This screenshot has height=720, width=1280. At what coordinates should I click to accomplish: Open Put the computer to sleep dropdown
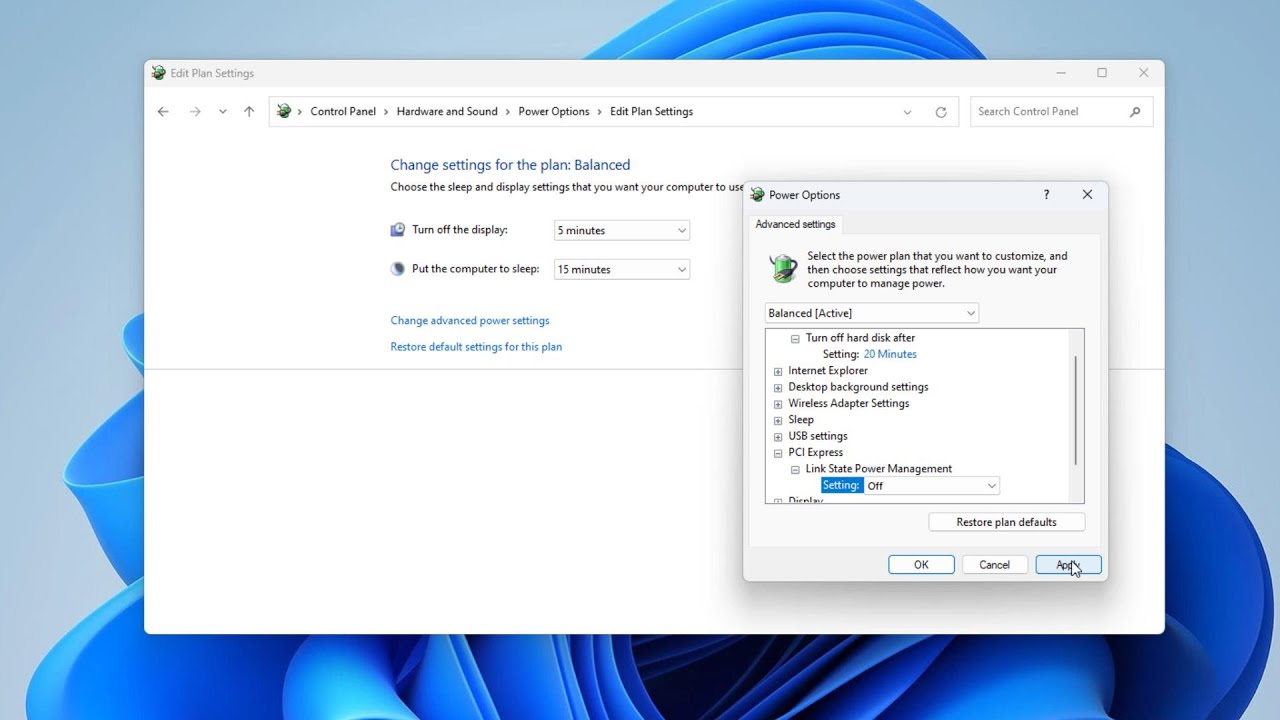pos(622,269)
